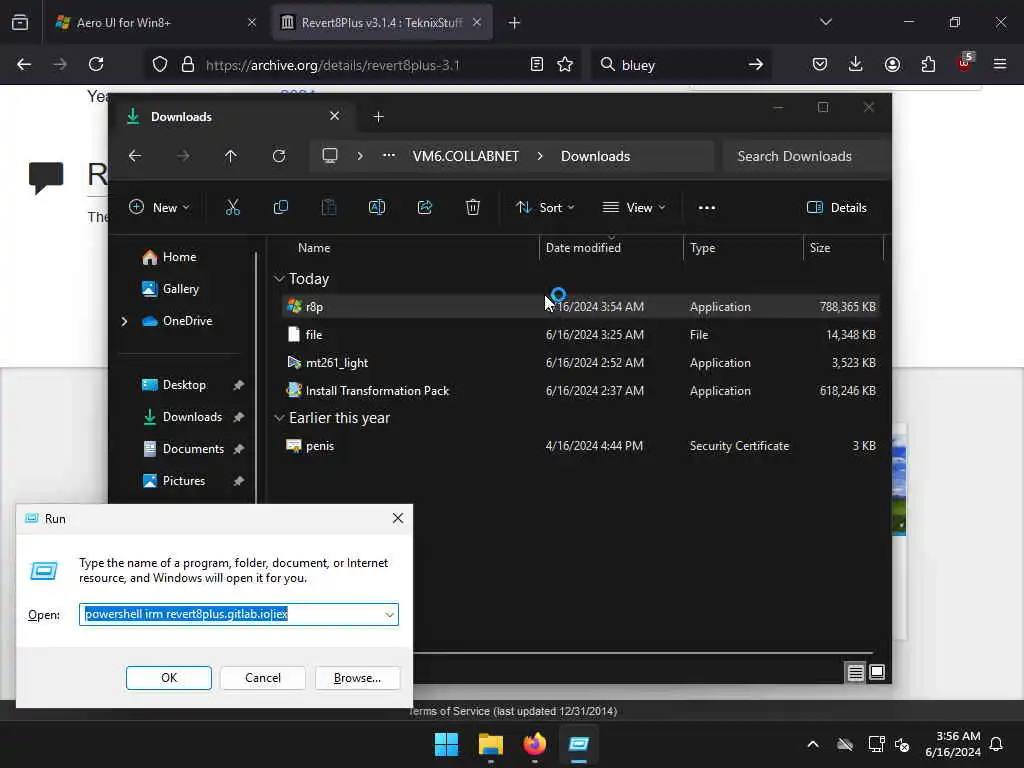The width and height of the screenshot is (1024, 768).
Task: Click the Downloads breadcrumb in address bar
Action: coord(595,156)
